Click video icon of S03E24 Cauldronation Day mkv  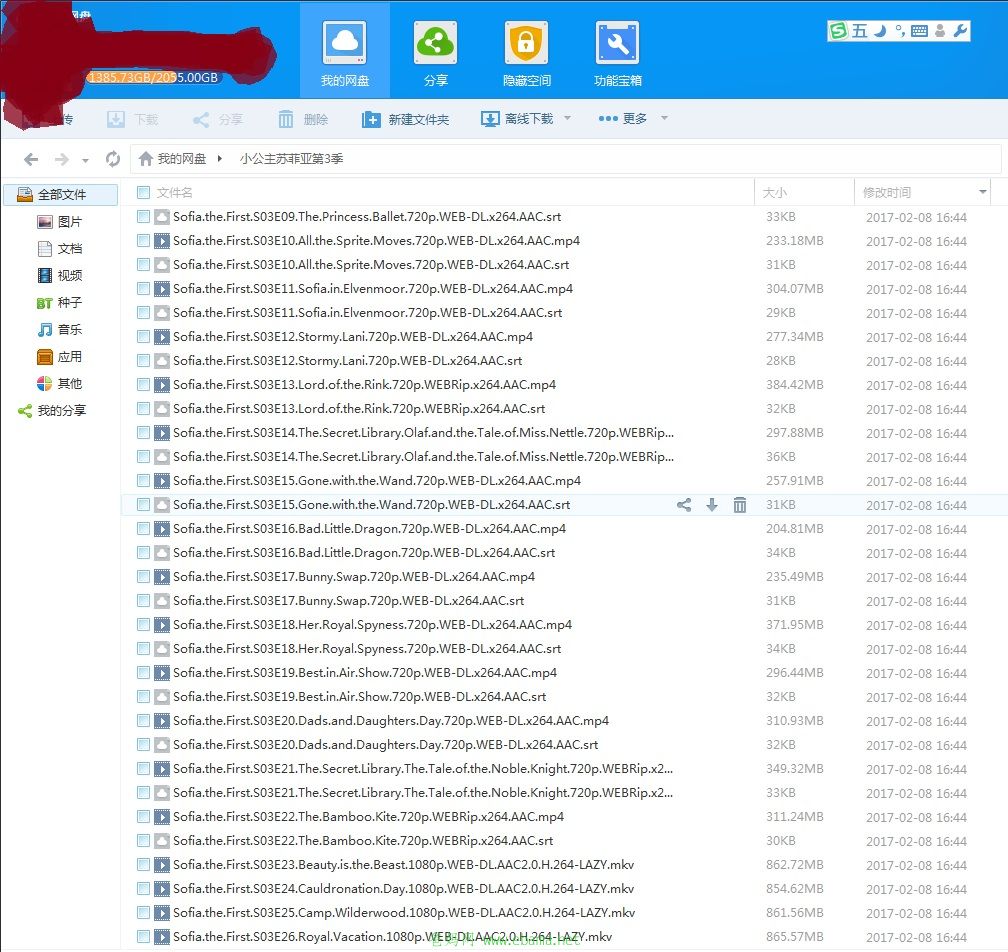[162, 889]
